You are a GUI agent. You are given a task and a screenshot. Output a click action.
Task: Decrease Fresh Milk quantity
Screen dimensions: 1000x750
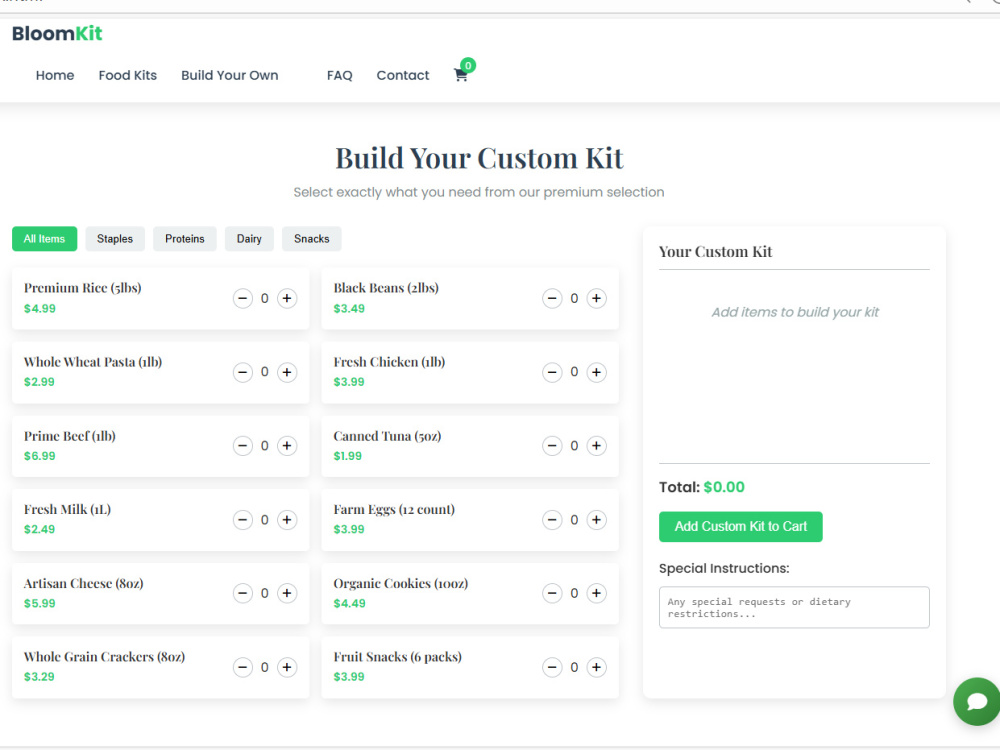click(x=242, y=520)
